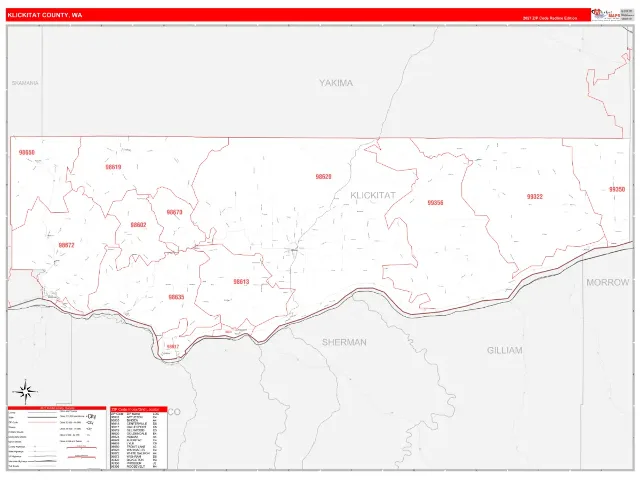
Task: Click the SHERMAN county label
Action: [344, 342]
